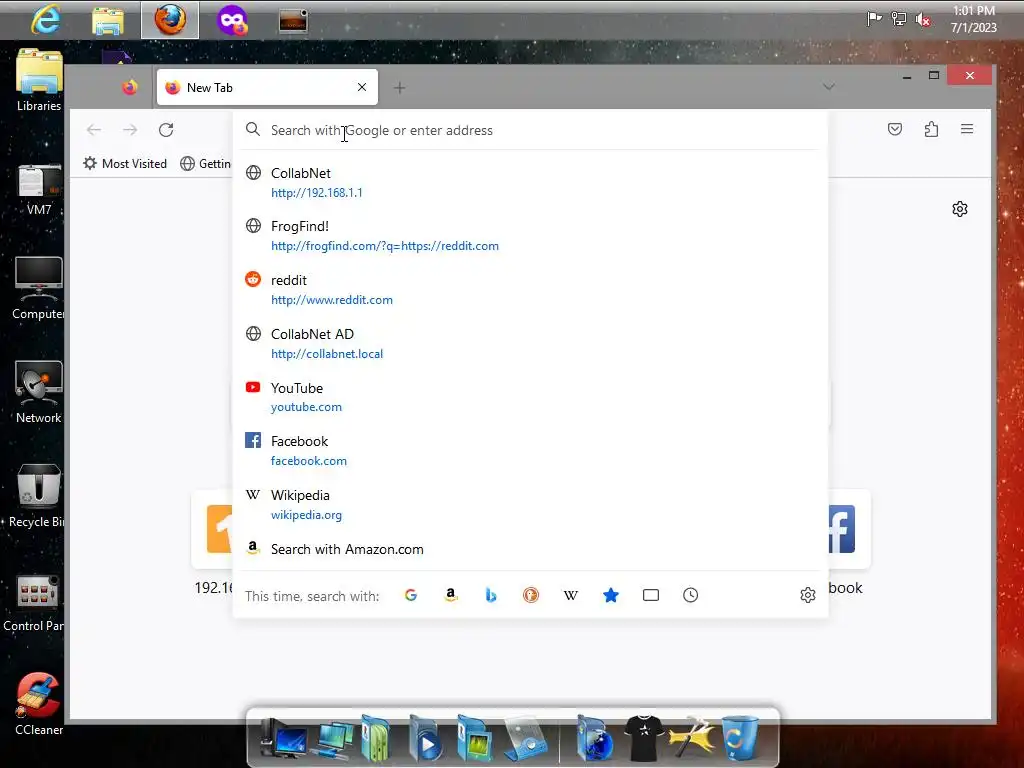Launch Internet Explorer from the taskbar
The image size is (1024, 768).
click(x=46, y=20)
